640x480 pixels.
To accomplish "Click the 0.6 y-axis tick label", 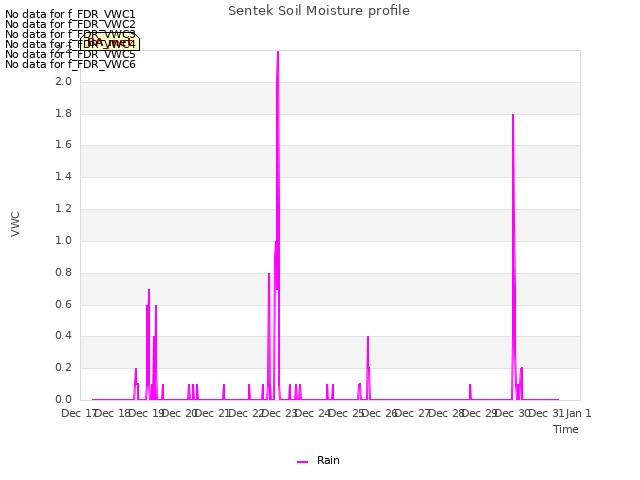I will [63, 304].
